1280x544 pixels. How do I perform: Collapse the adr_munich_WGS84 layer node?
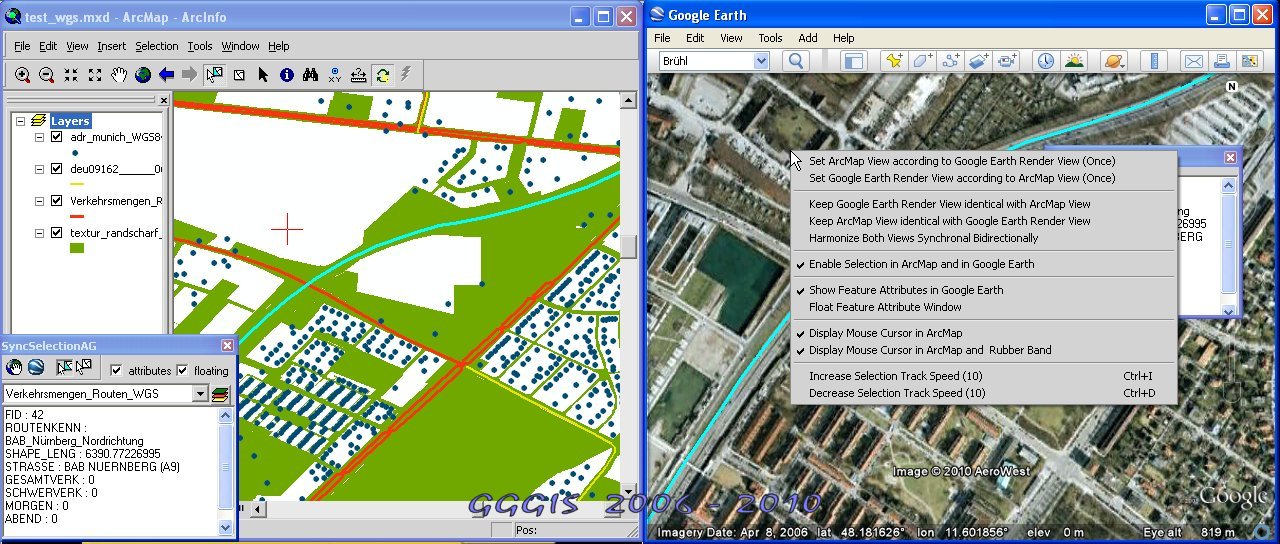(40, 137)
